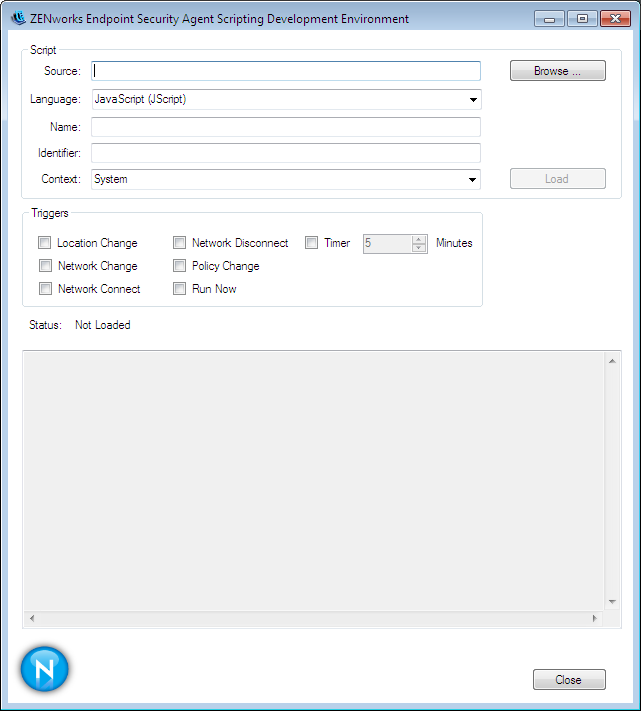Check the Network Change trigger
641x711 pixels.
coord(45,265)
